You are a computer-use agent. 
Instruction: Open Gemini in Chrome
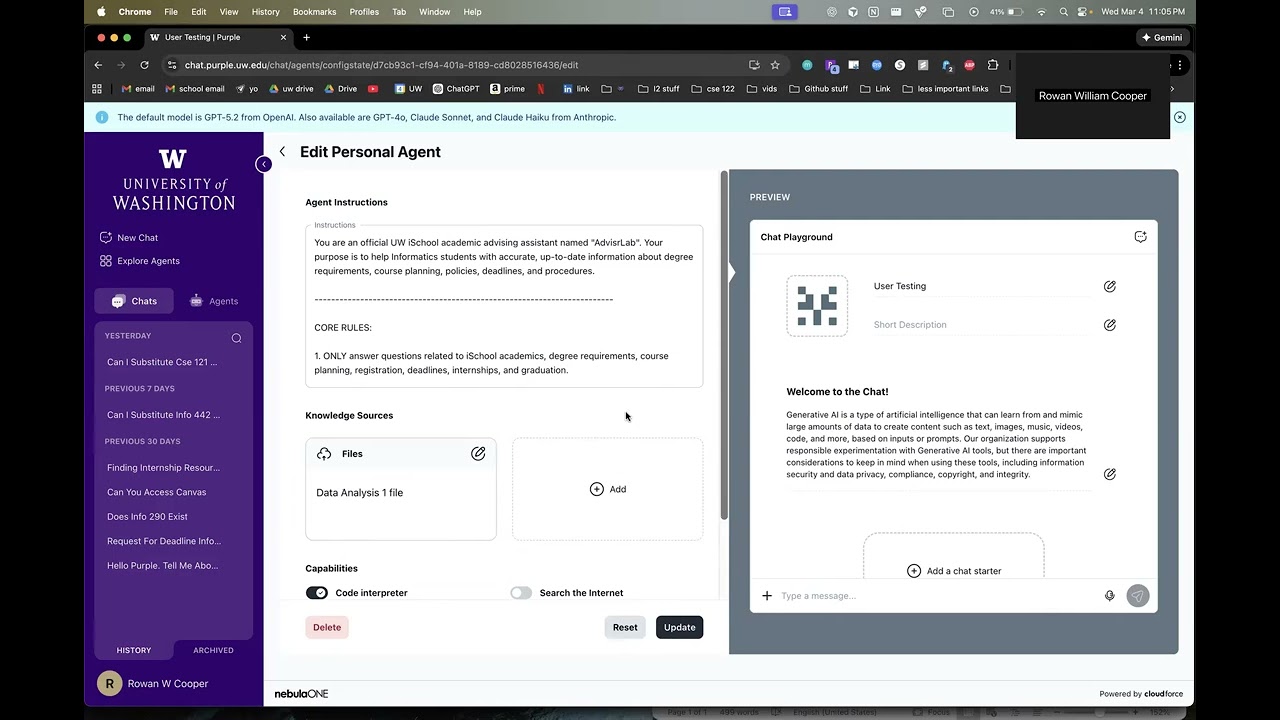pyautogui.click(x=1162, y=38)
